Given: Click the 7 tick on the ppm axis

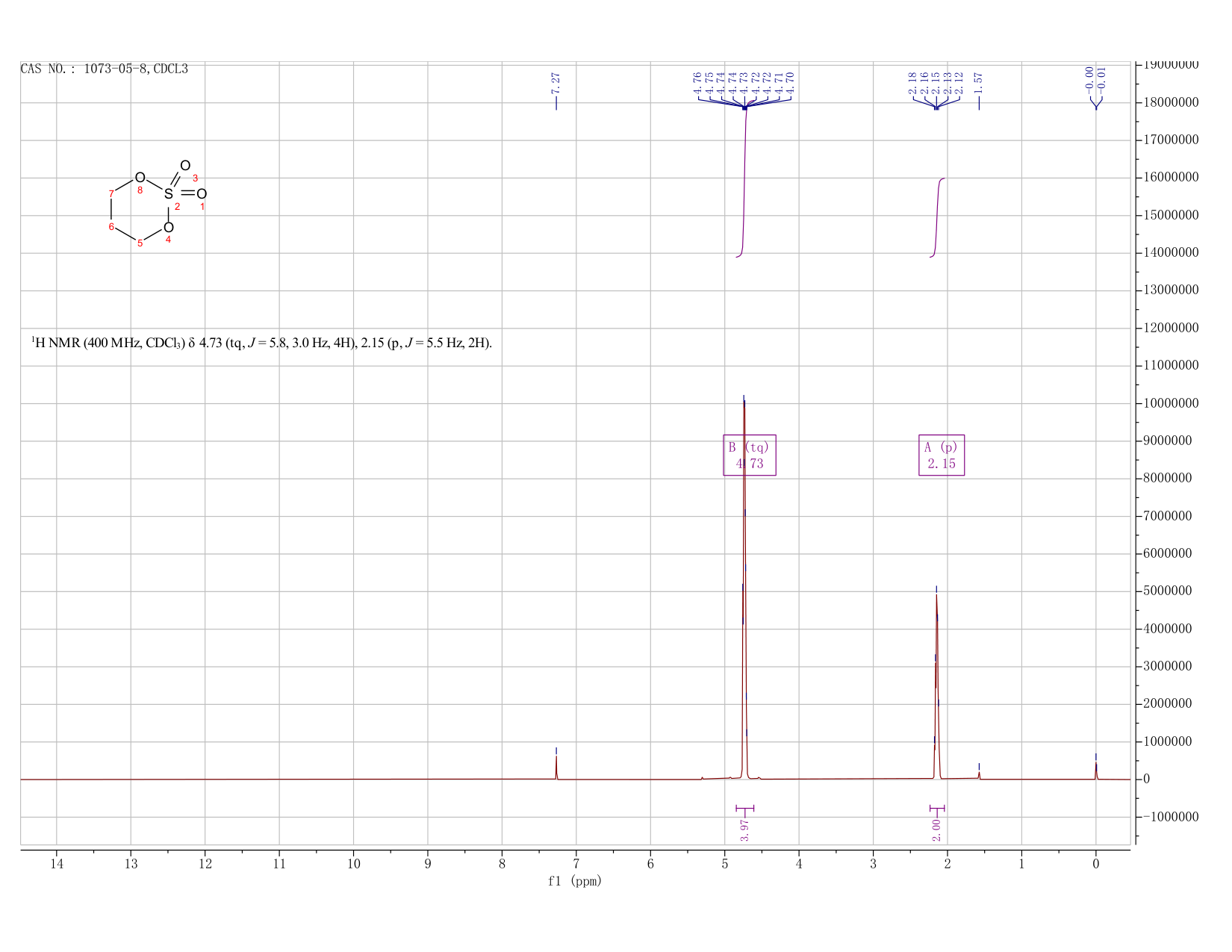Looking at the screenshot, I should coord(576,864).
